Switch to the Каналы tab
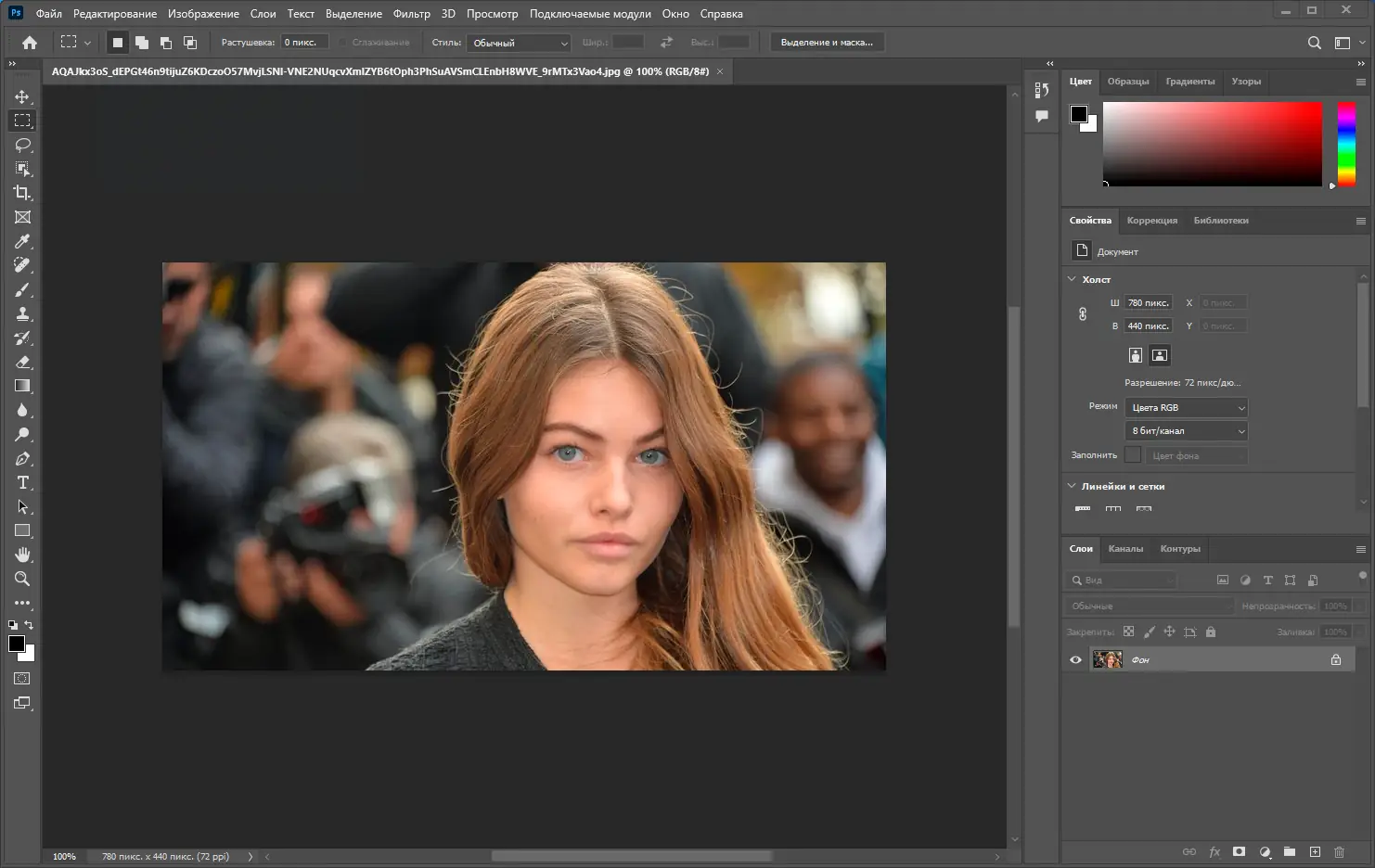This screenshot has height=868, width=1375. click(x=1125, y=548)
